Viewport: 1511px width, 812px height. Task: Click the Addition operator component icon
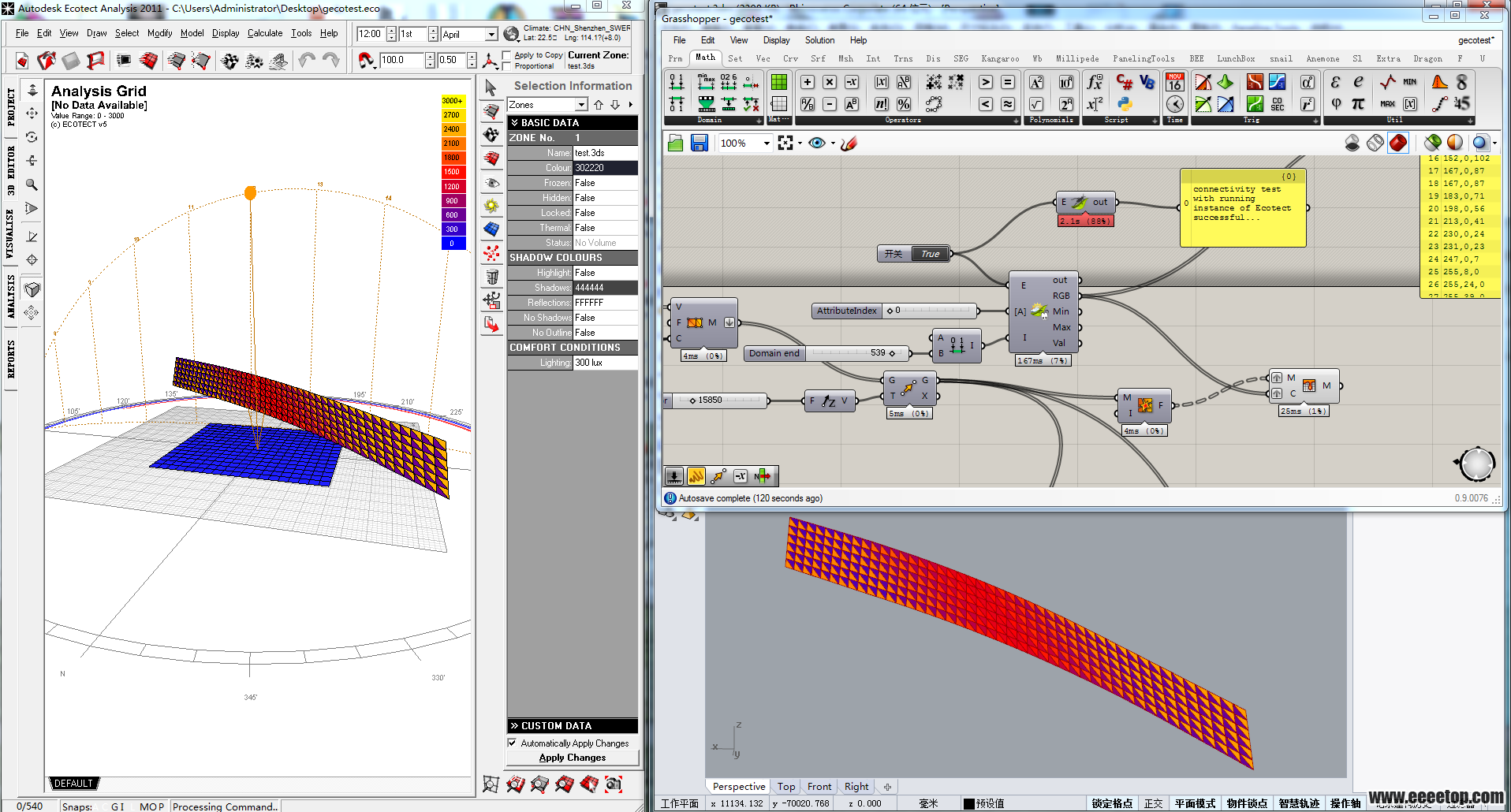pyautogui.click(x=808, y=82)
